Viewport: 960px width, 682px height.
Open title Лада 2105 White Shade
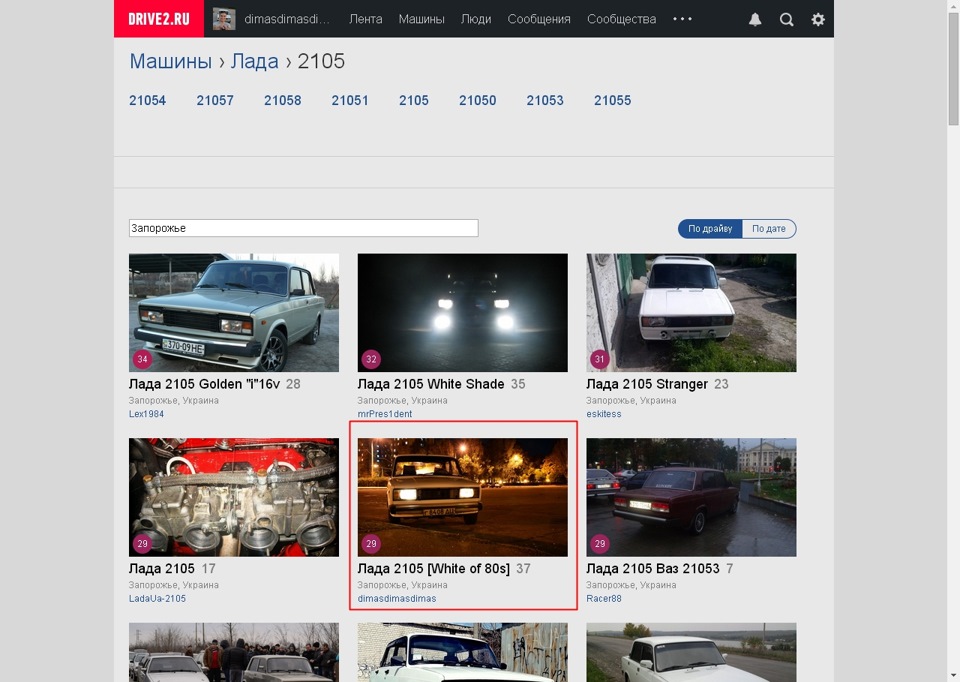point(431,384)
